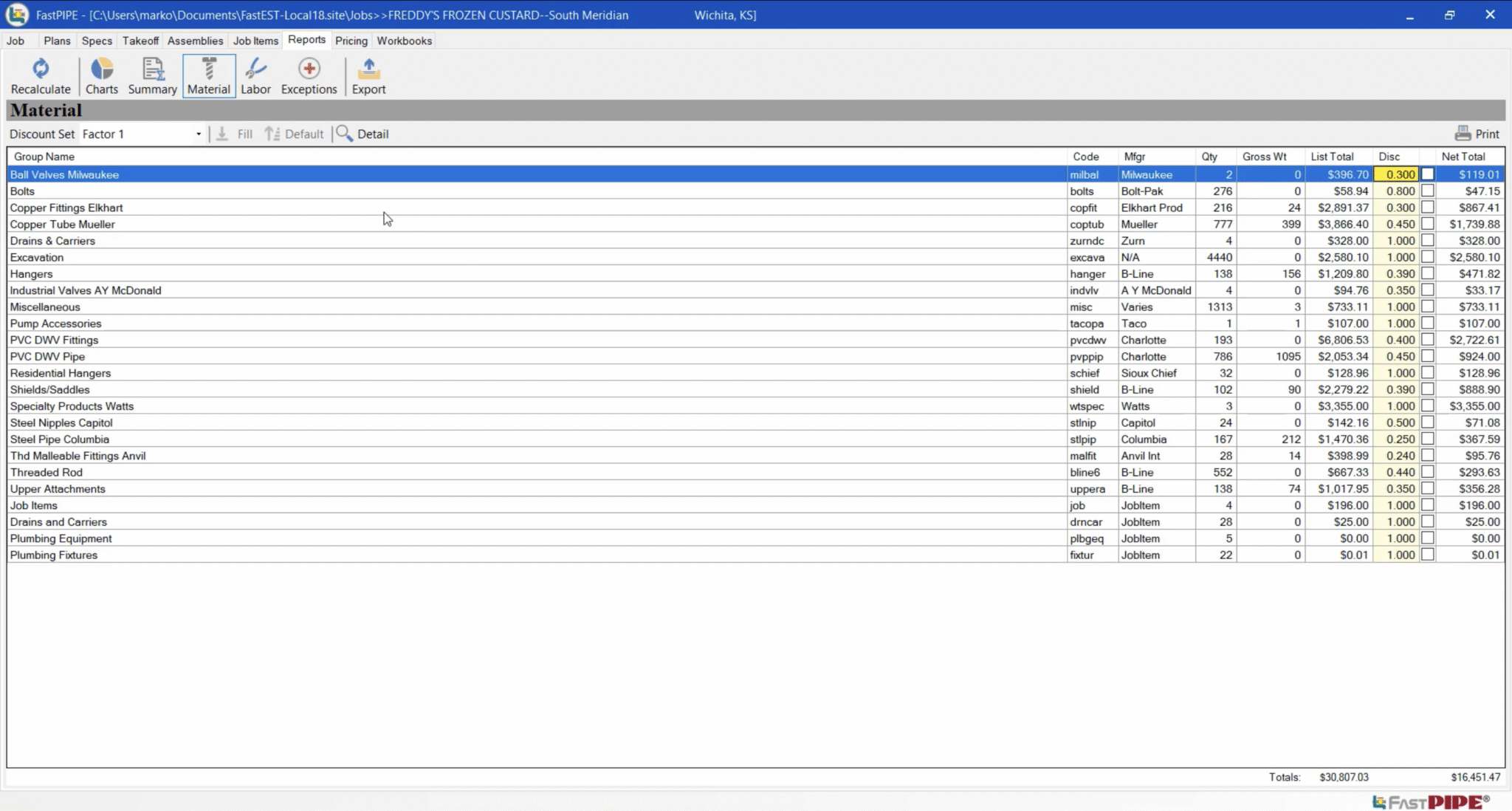
Task: Select the Specialty Products Watts row
Action: (755, 406)
